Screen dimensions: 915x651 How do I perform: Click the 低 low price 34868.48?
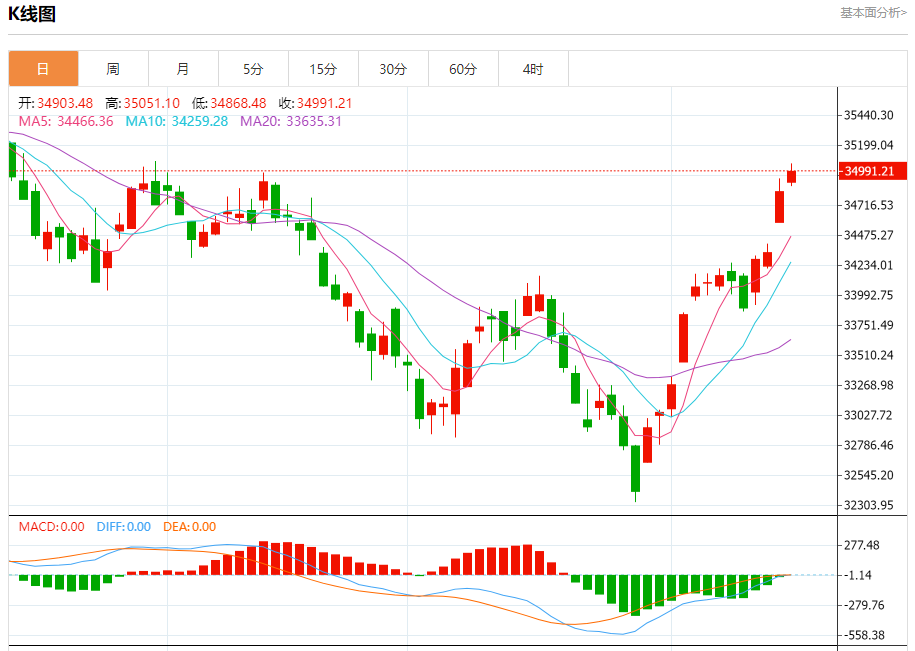click(x=238, y=103)
